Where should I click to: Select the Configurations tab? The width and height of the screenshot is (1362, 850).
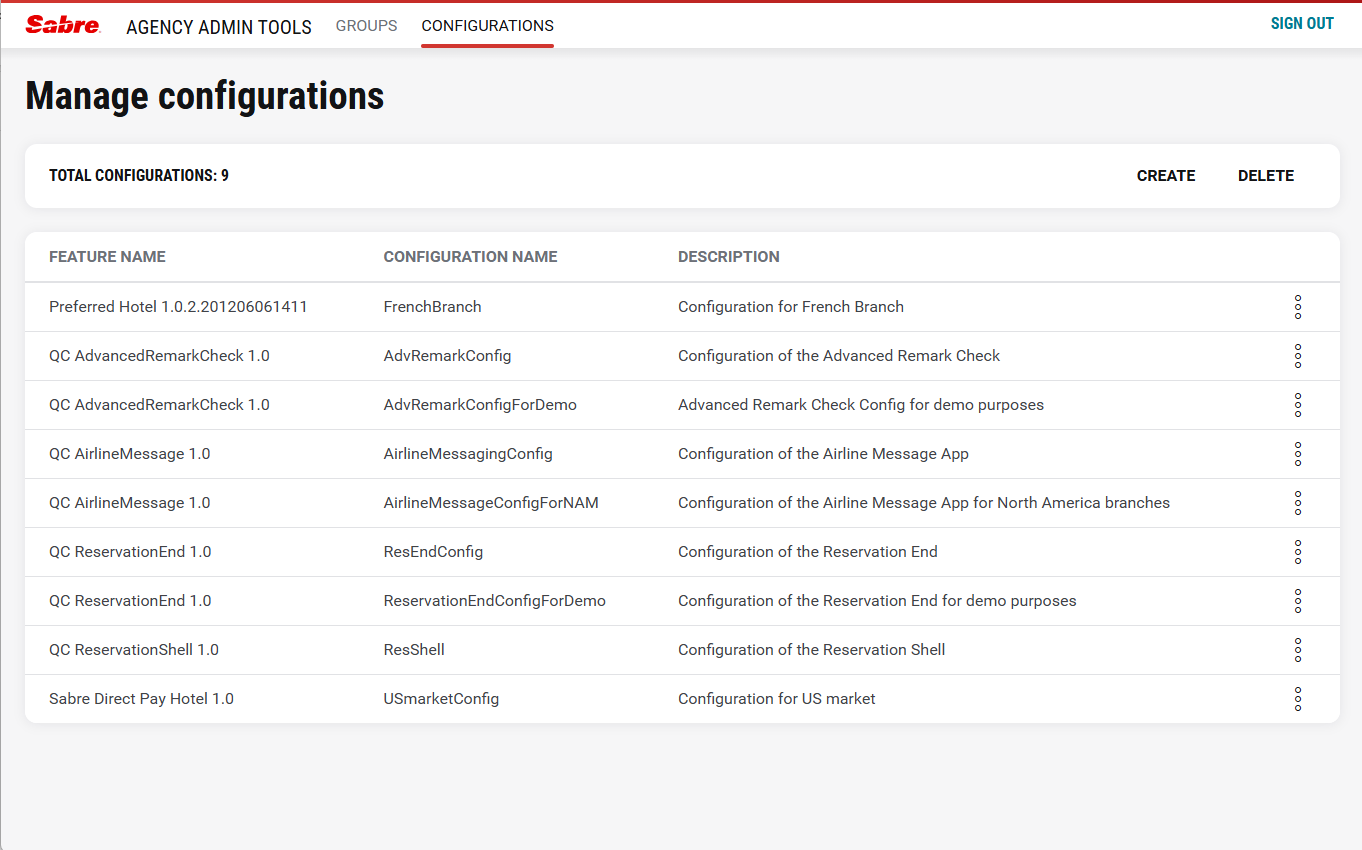pyautogui.click(x=488, y=26)
